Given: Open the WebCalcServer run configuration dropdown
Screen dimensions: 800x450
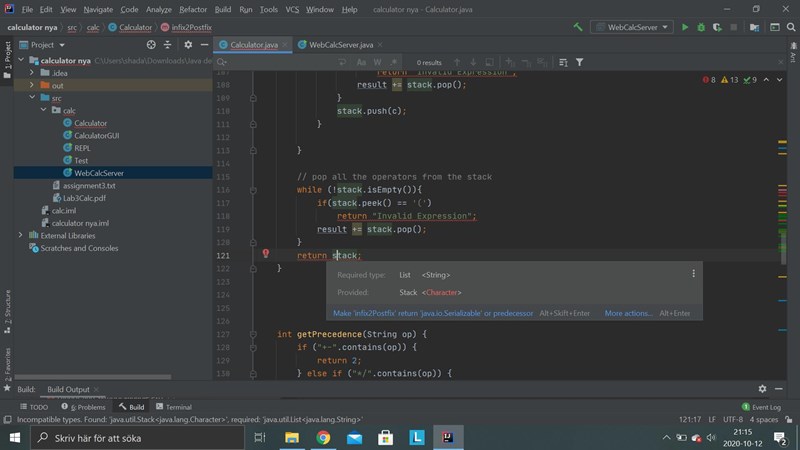Looking at the screenshot, I should click(x=630, y=27).
